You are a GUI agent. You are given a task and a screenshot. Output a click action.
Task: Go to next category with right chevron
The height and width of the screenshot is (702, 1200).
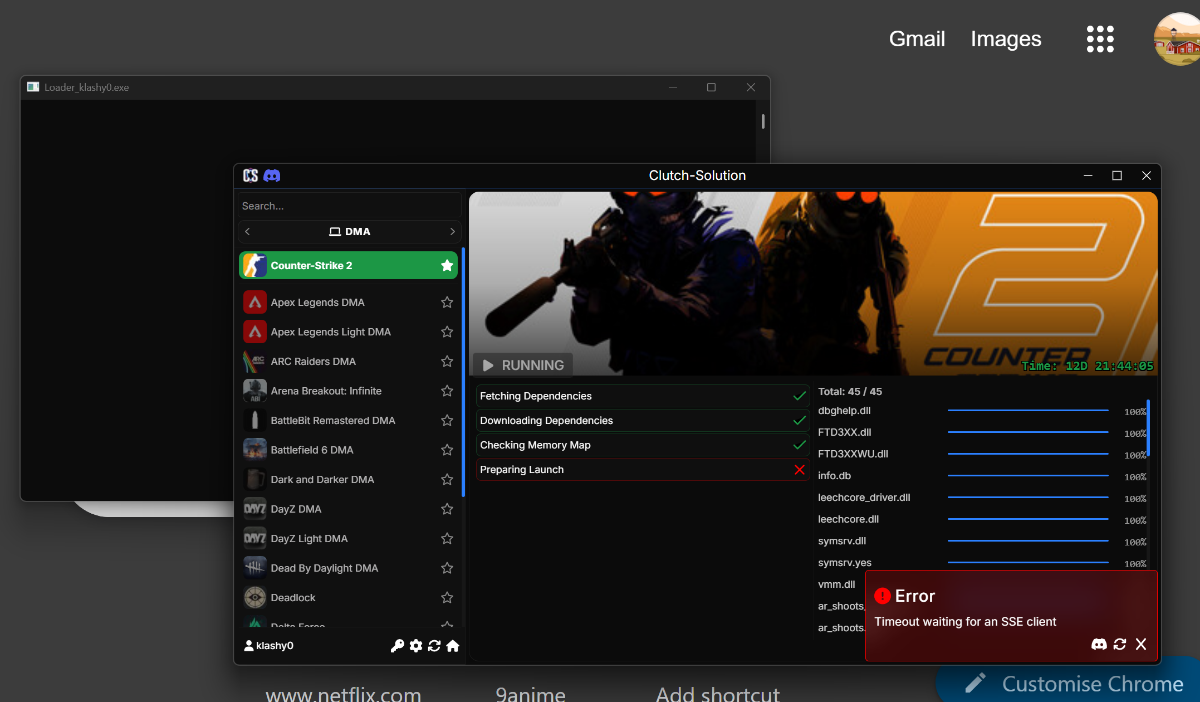[452, 232]
